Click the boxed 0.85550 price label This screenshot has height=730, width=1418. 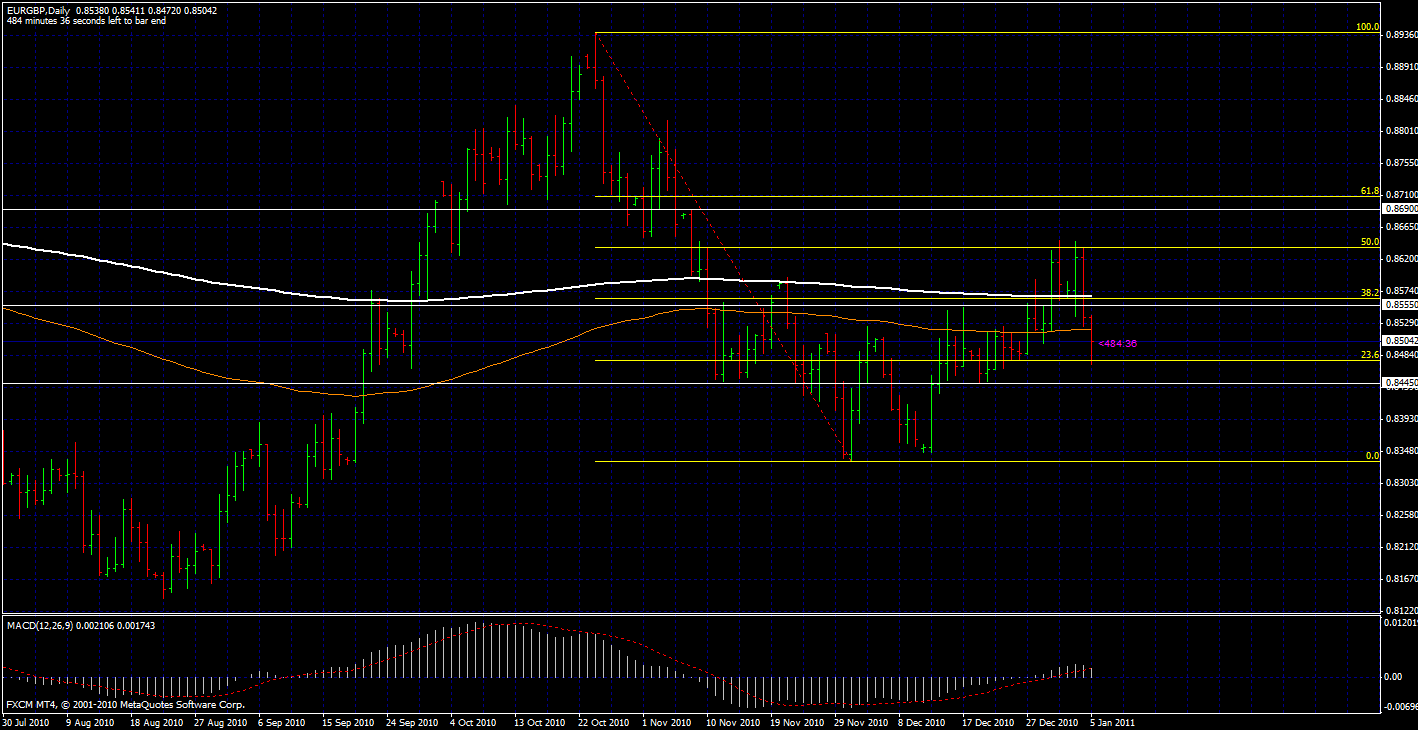pos(1400,304)
